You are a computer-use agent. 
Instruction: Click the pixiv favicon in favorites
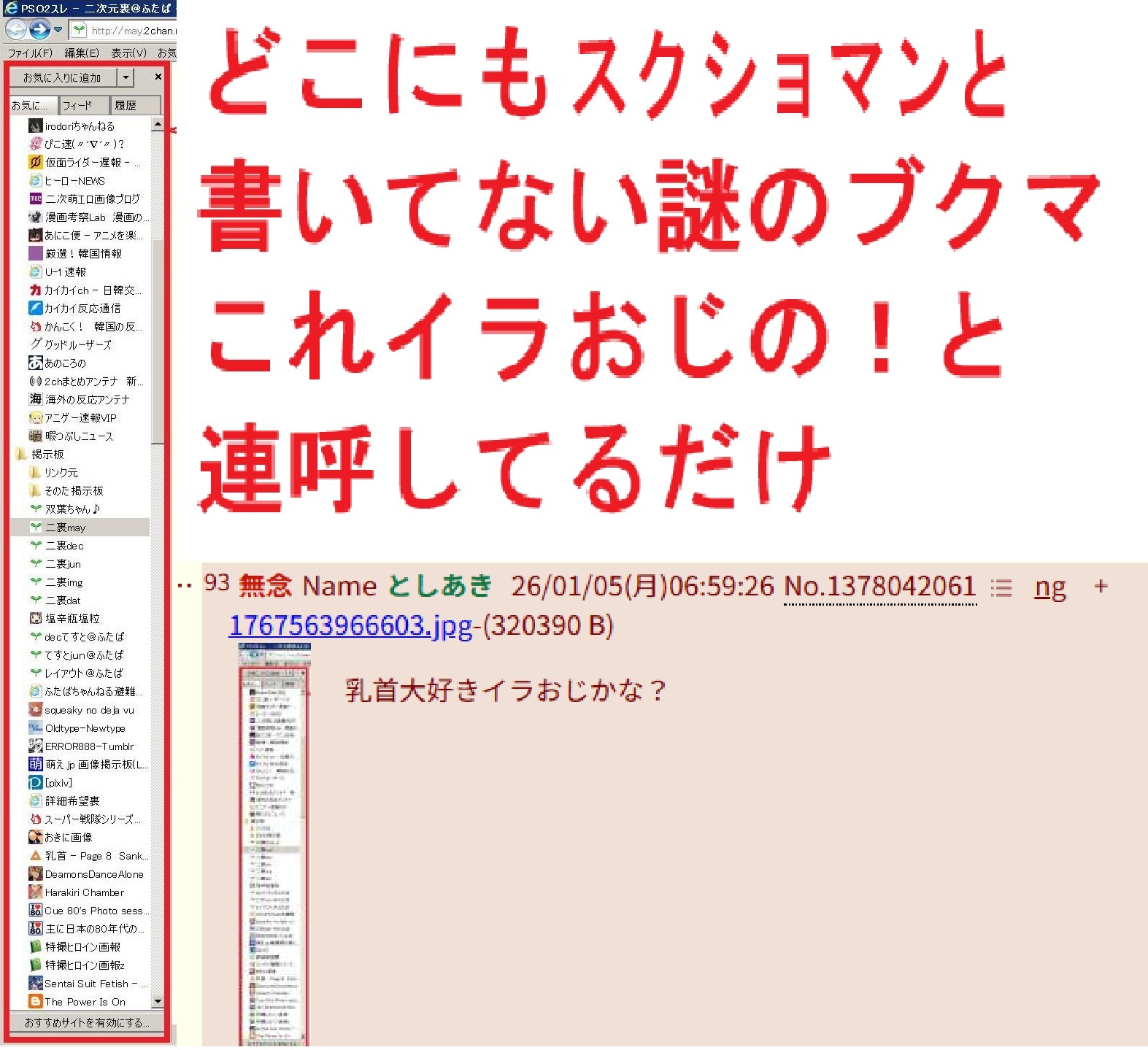[35, 783]
